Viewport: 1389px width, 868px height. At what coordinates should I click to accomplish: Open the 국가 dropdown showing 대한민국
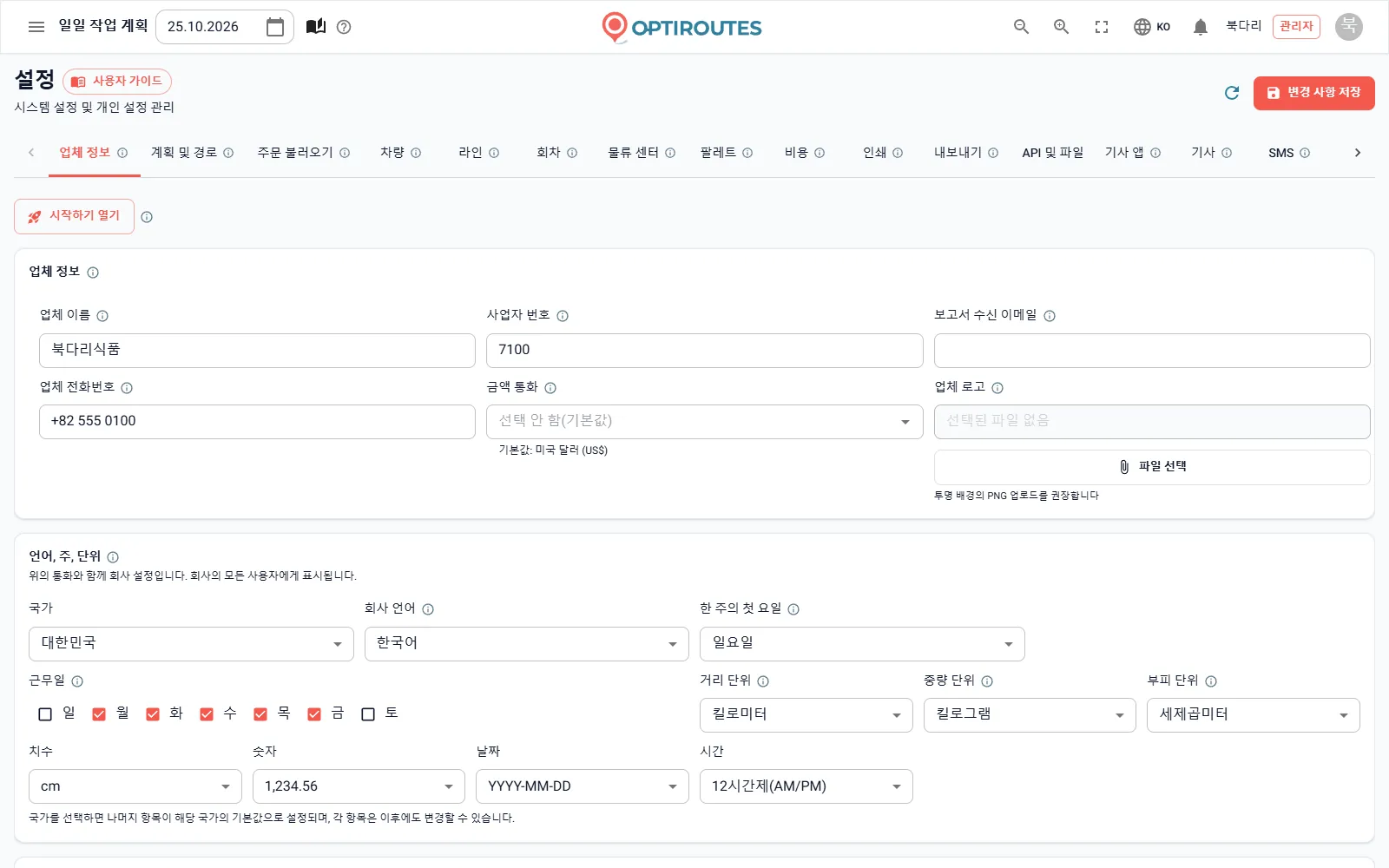click(191, 644)
